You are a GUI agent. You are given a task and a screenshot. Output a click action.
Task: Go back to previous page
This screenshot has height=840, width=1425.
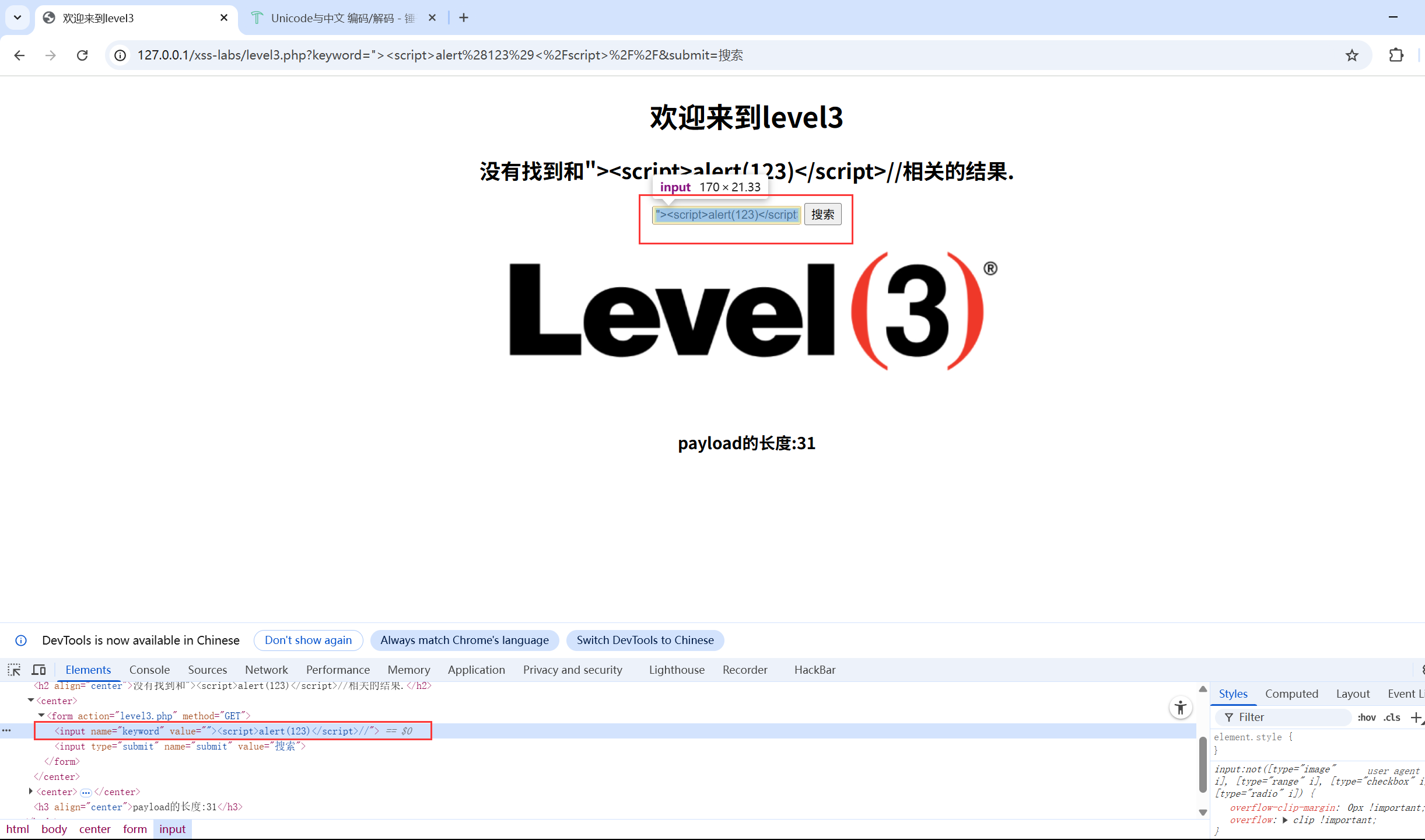(19, 55)
